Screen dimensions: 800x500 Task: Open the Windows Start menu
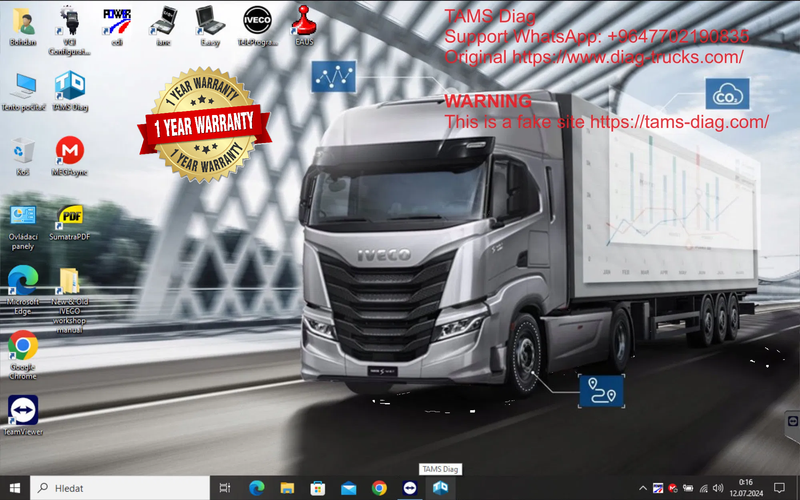(14, 488)
